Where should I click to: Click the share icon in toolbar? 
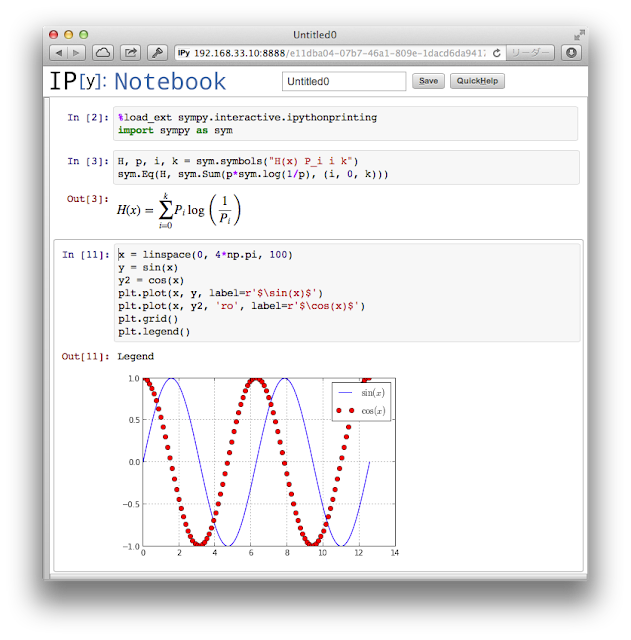[131, 53]
